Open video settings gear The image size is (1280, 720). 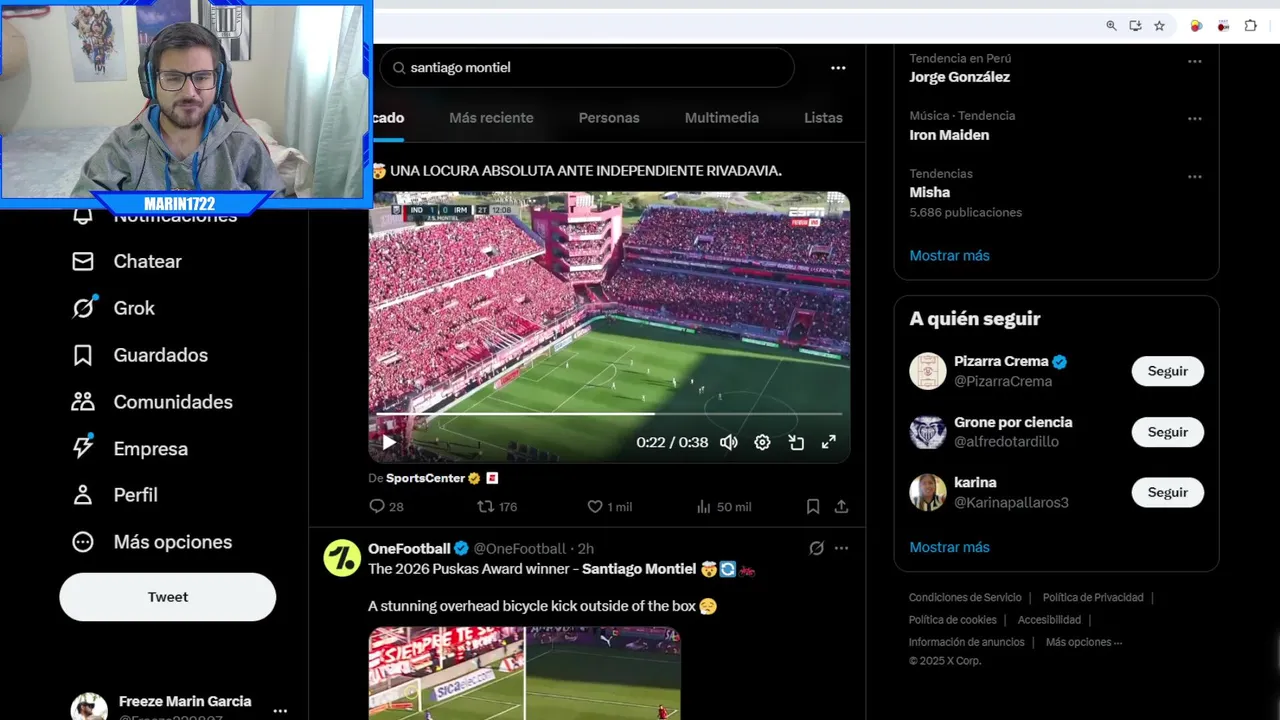pyautogui.click(x=762, y=442)
